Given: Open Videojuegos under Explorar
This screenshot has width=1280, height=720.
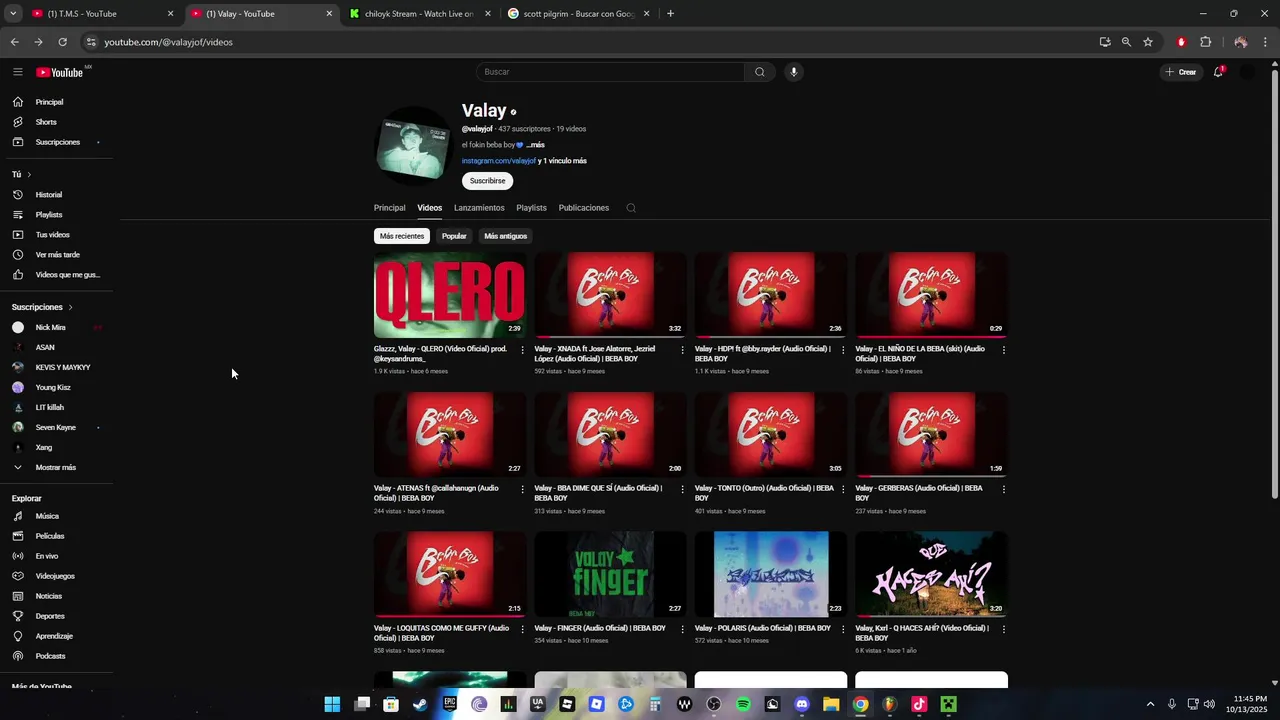Looking at the screenshot, I should coord(56,576).
